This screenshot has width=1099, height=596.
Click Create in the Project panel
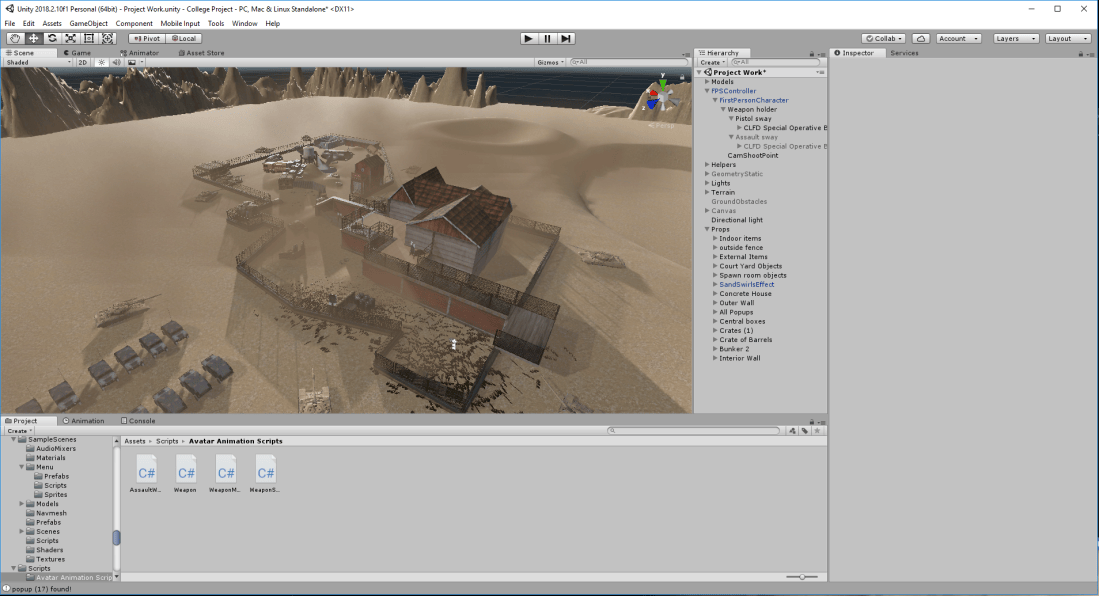point(19,431)
